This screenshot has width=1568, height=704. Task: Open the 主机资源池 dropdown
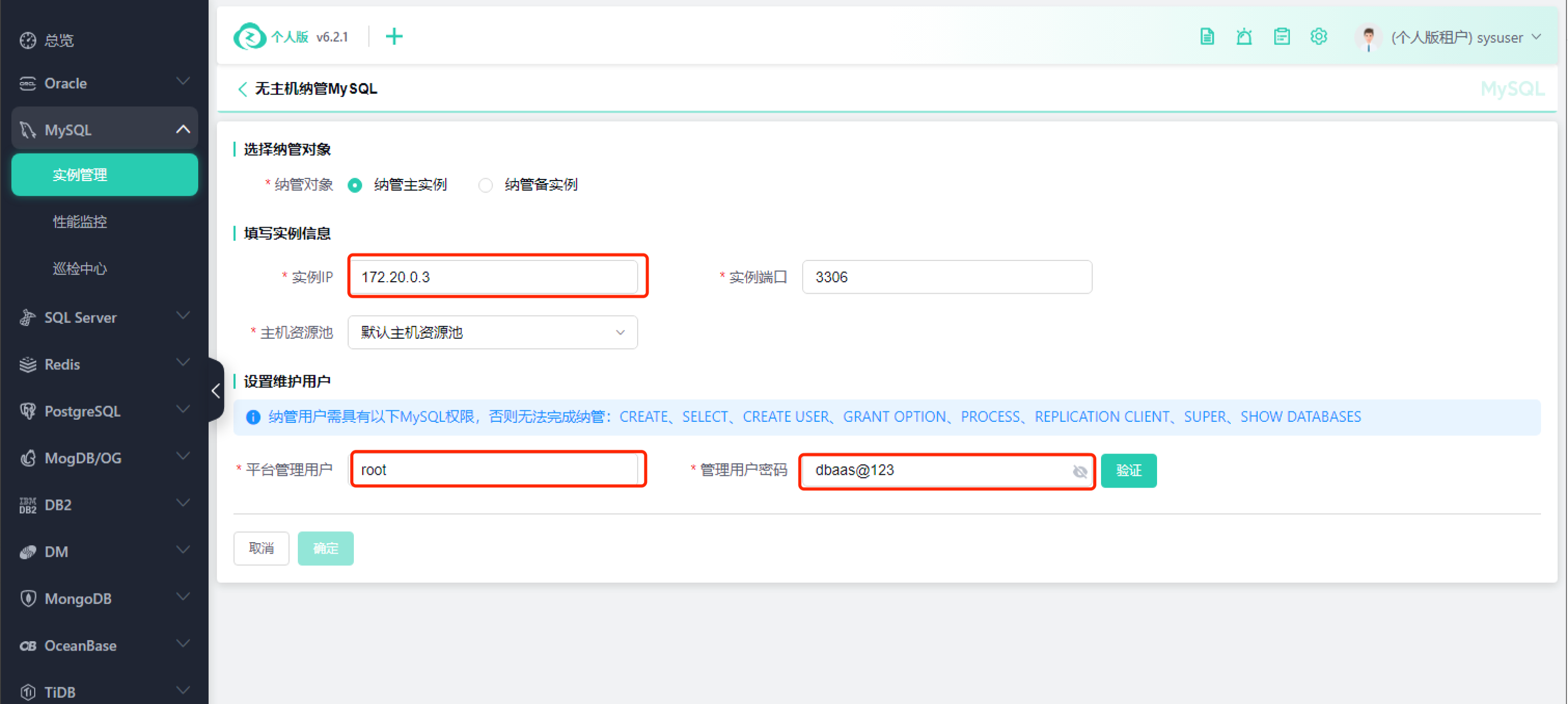point(492,332)
